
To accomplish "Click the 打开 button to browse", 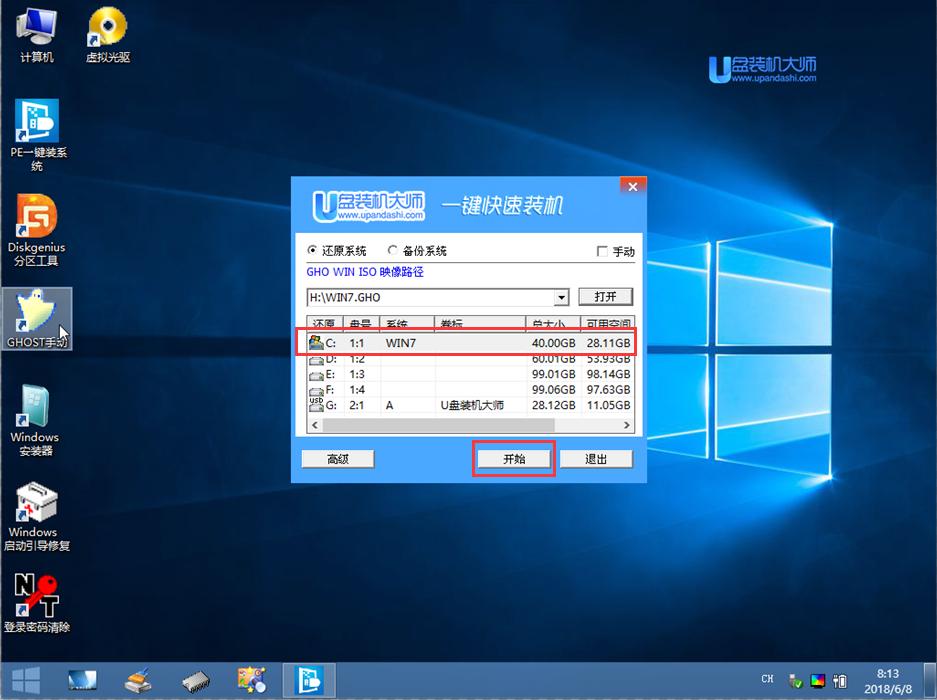I will [606, 296].
